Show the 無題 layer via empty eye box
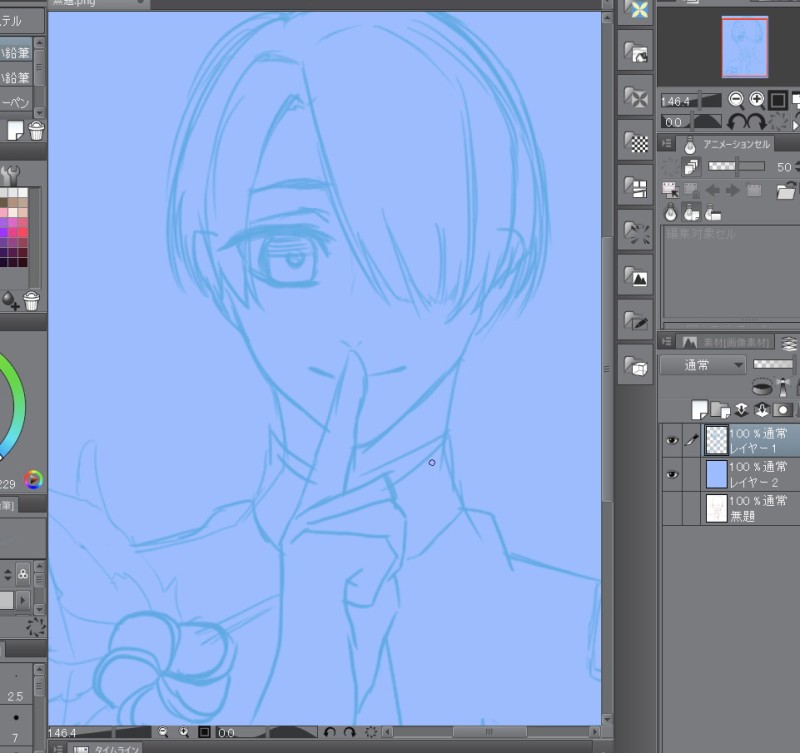 (x=672, y=508)
